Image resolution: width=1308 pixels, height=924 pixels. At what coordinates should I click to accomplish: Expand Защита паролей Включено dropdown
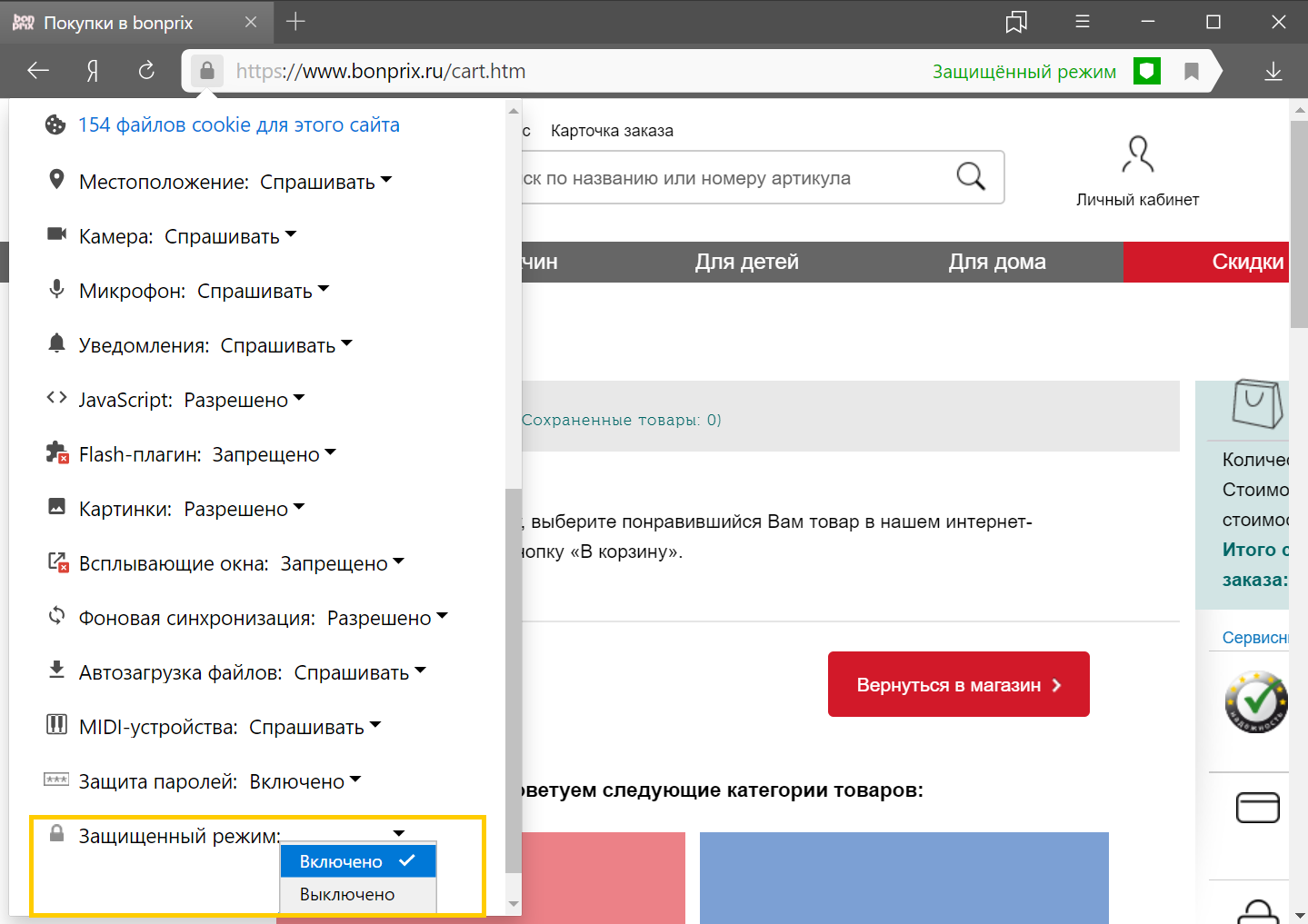(305, 781)
